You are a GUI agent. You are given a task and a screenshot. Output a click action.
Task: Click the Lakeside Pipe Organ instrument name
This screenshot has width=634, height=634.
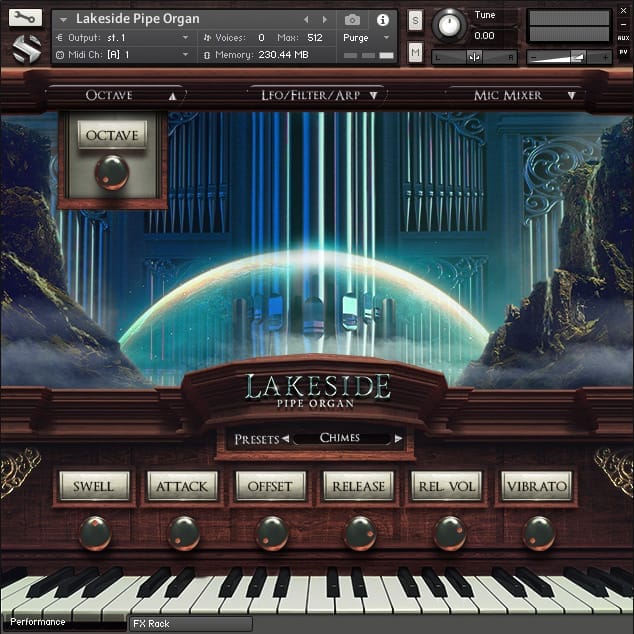[x=138, y=19]
